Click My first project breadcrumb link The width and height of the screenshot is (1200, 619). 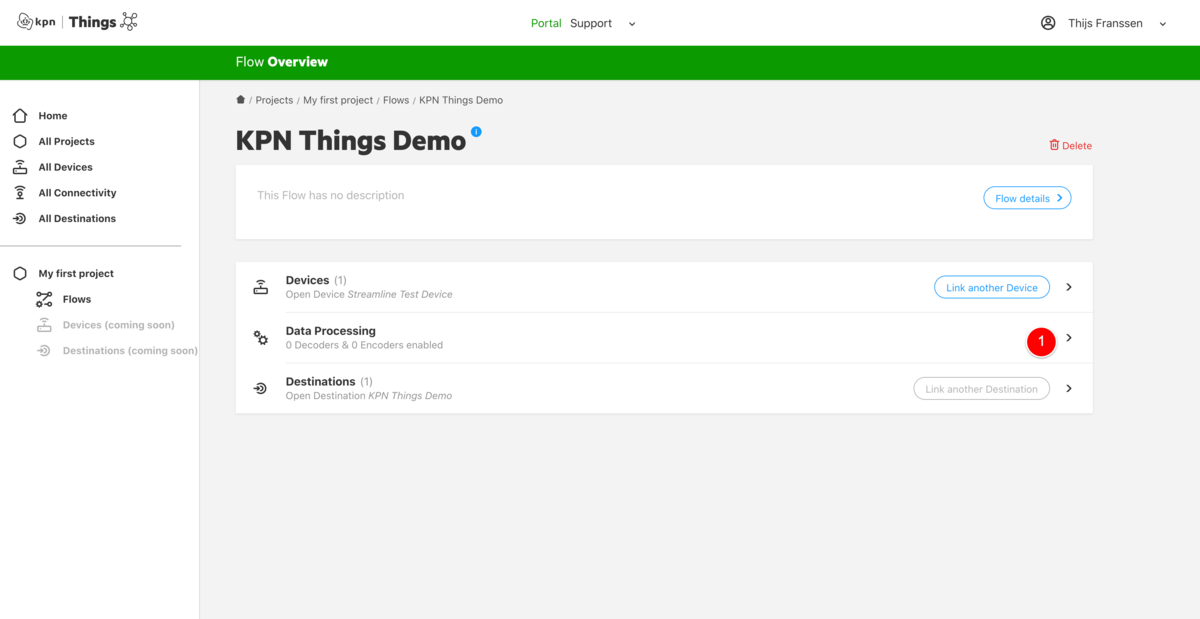[x=338, y=100]
